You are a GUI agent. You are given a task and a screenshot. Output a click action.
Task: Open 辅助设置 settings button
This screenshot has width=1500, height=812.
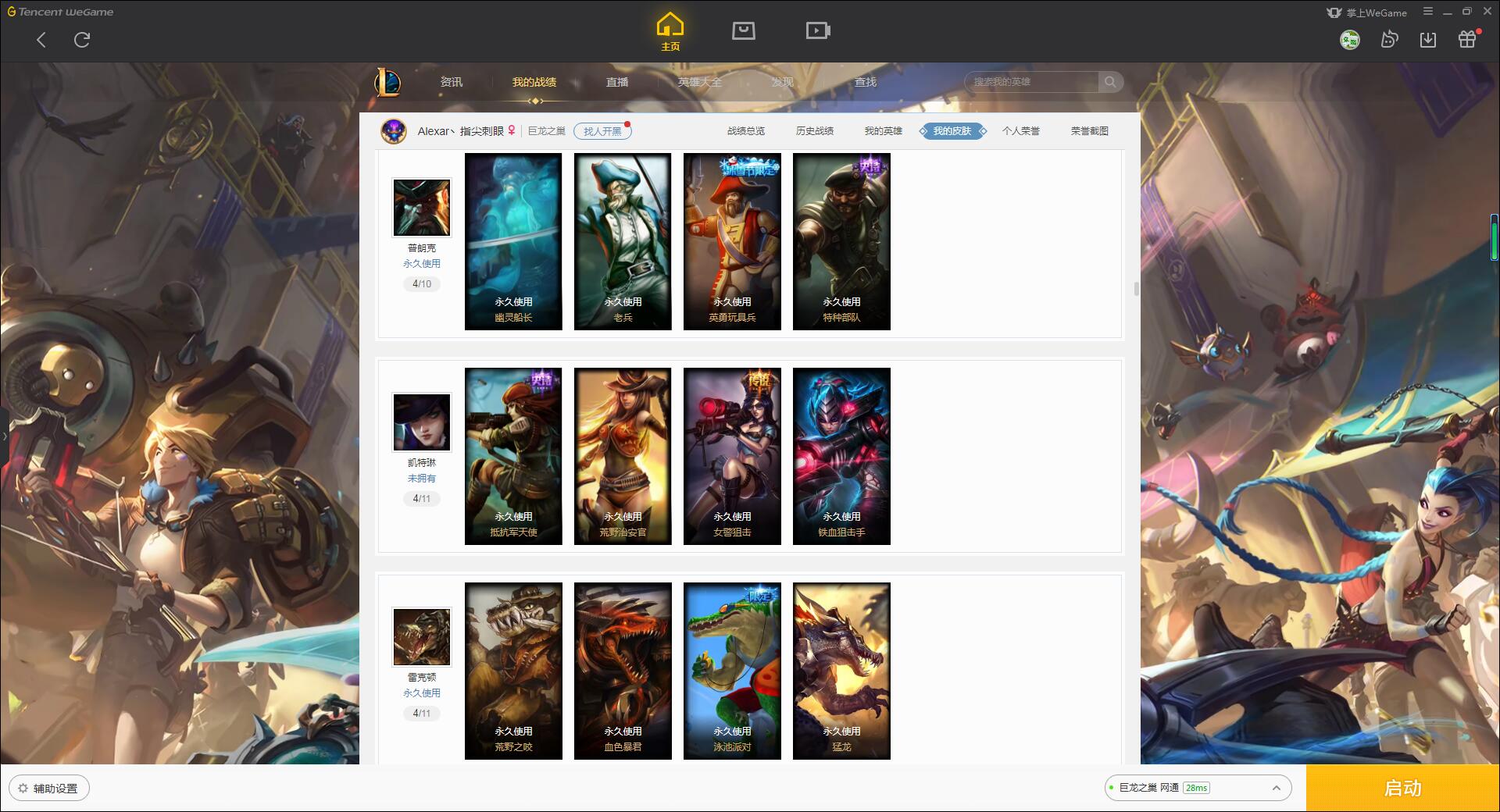click(48, 789)
